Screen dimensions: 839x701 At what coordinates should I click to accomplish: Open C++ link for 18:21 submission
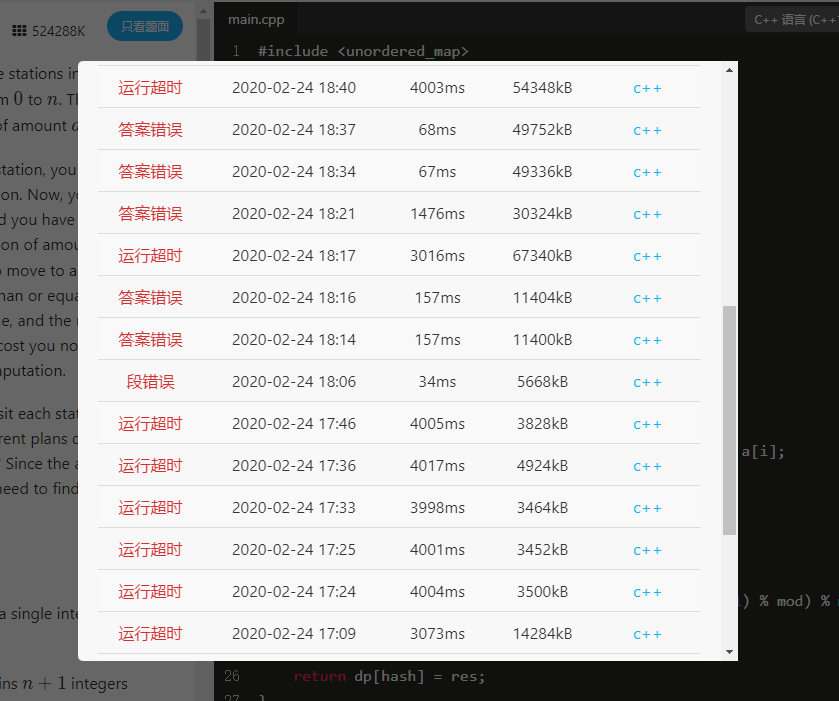(647, 214)
